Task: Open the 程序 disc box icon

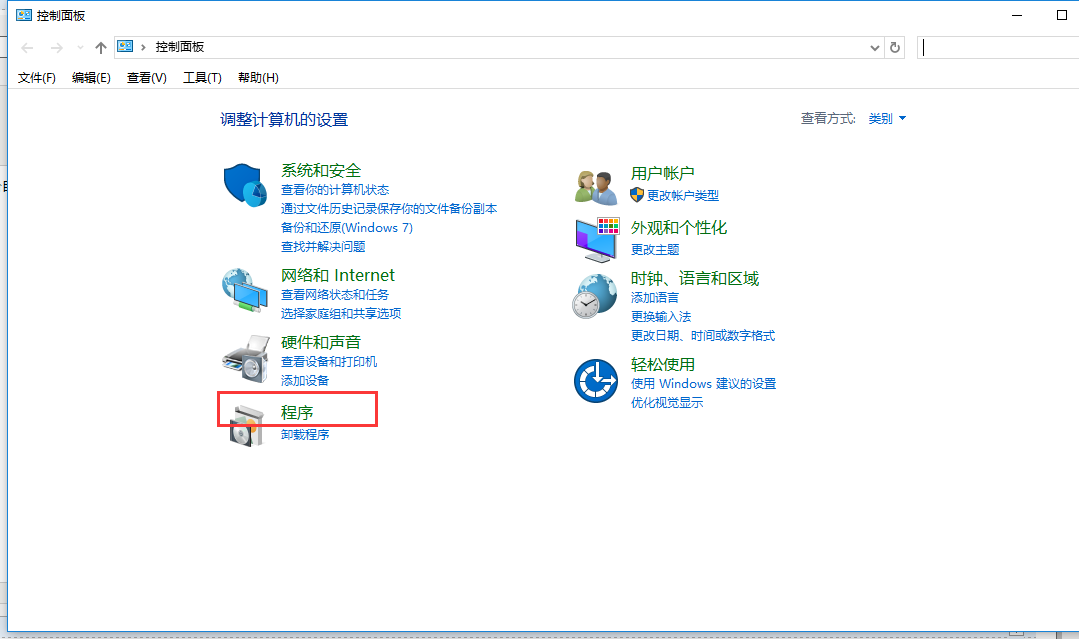Action: tap(246, 426)
